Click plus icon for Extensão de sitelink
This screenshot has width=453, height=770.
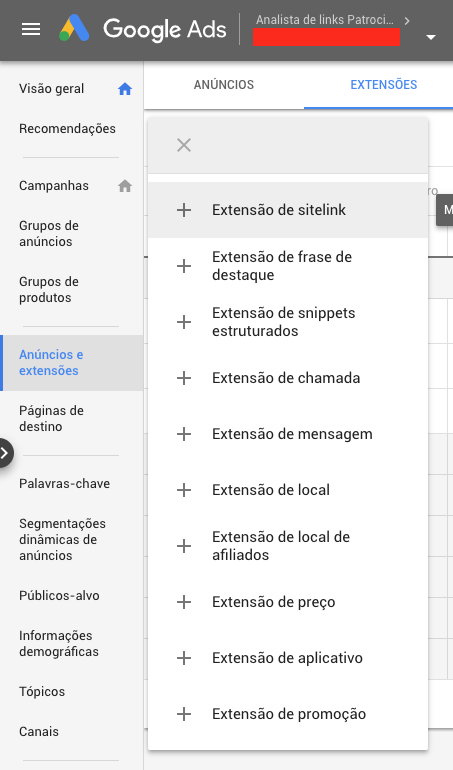pyautogui.click(x=184, y=210)
